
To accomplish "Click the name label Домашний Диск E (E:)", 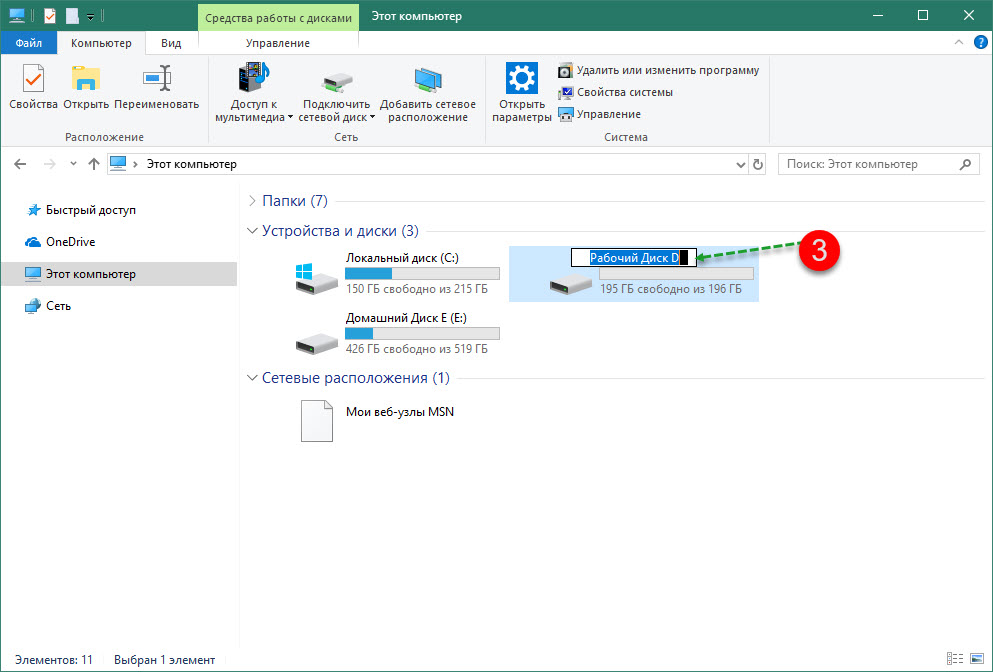I will pos(406,318).
